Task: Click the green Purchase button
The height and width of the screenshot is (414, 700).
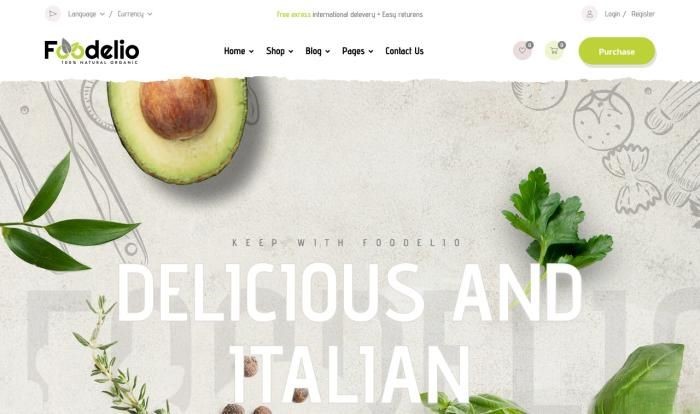Action: click(617, 51)
